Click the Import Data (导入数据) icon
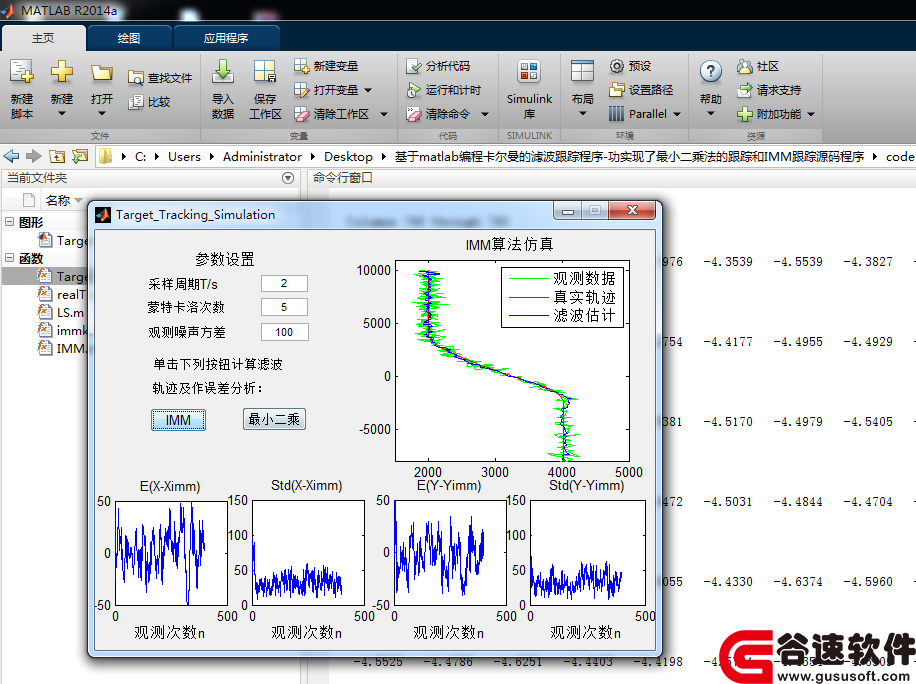Image resolution: width=916 pixels, height=684 pixels. 223,71
